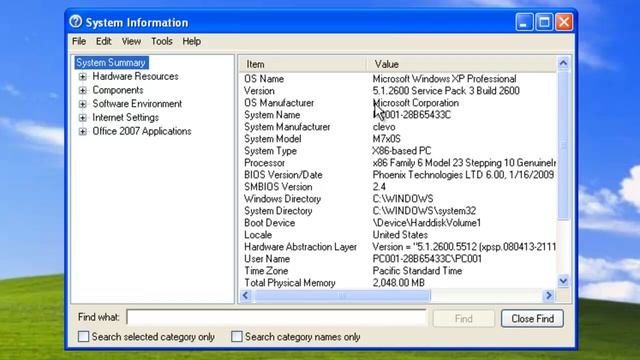640x360 pixels.
Task: Open the File menu
Action: click(79, 41)
